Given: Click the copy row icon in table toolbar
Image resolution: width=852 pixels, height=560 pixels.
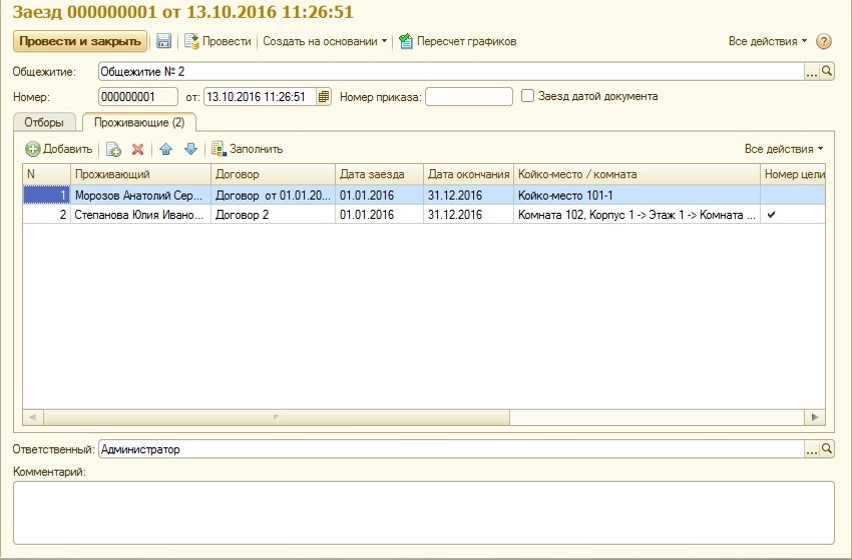Looking at the screenshot, I should pos(113,149).
